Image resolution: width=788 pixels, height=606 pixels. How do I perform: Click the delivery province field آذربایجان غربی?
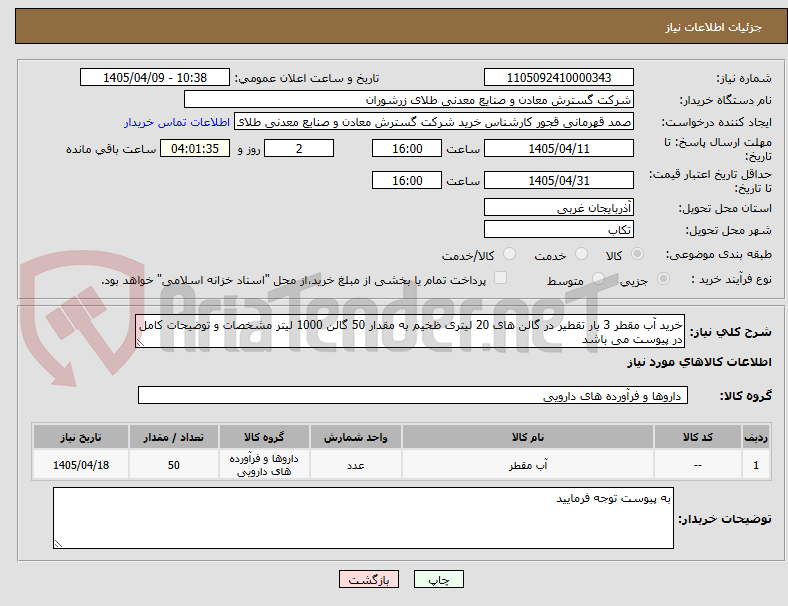click(x=558, y=207)
